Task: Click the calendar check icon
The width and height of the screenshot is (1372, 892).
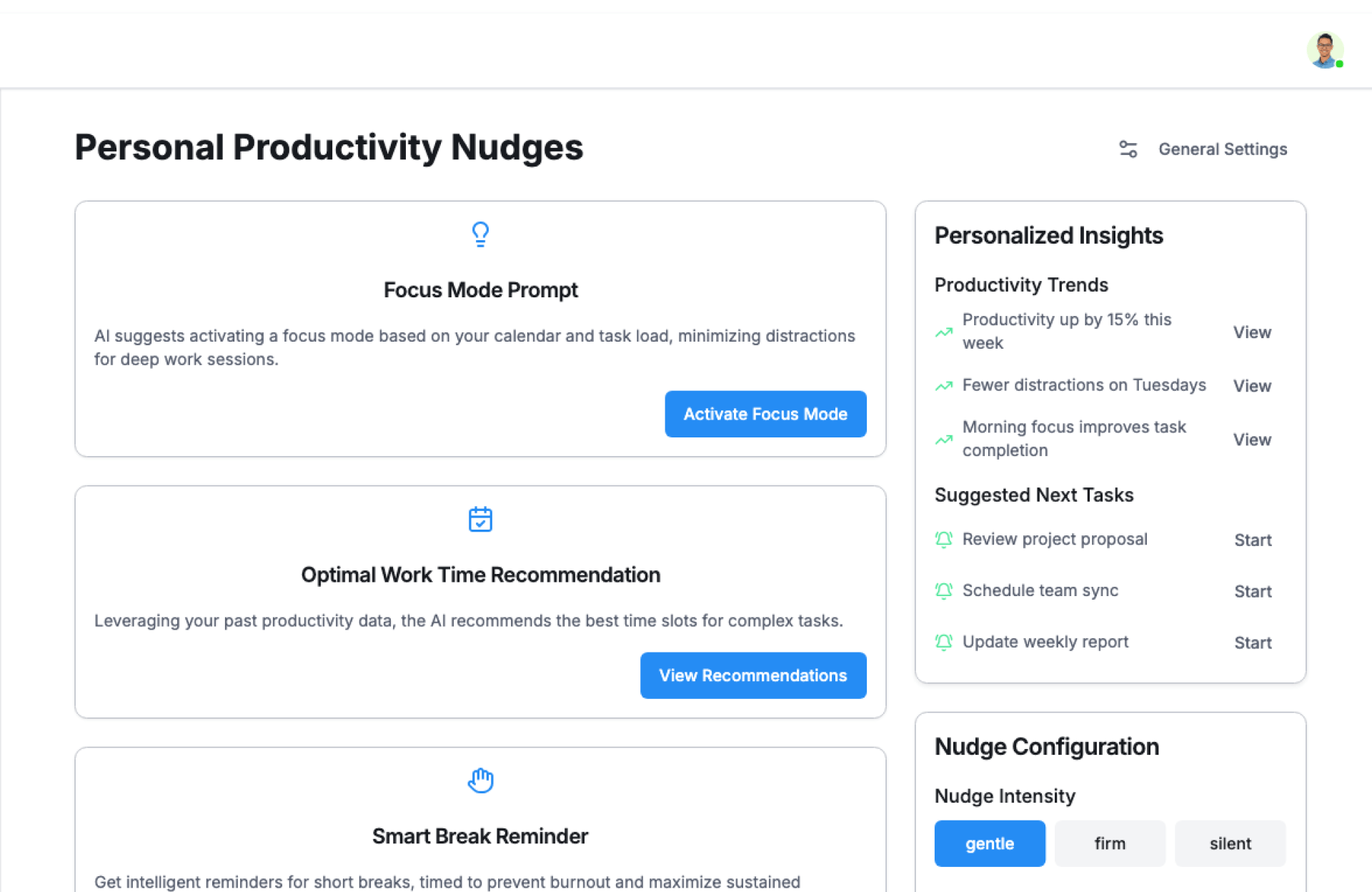Action: [480, 519]
